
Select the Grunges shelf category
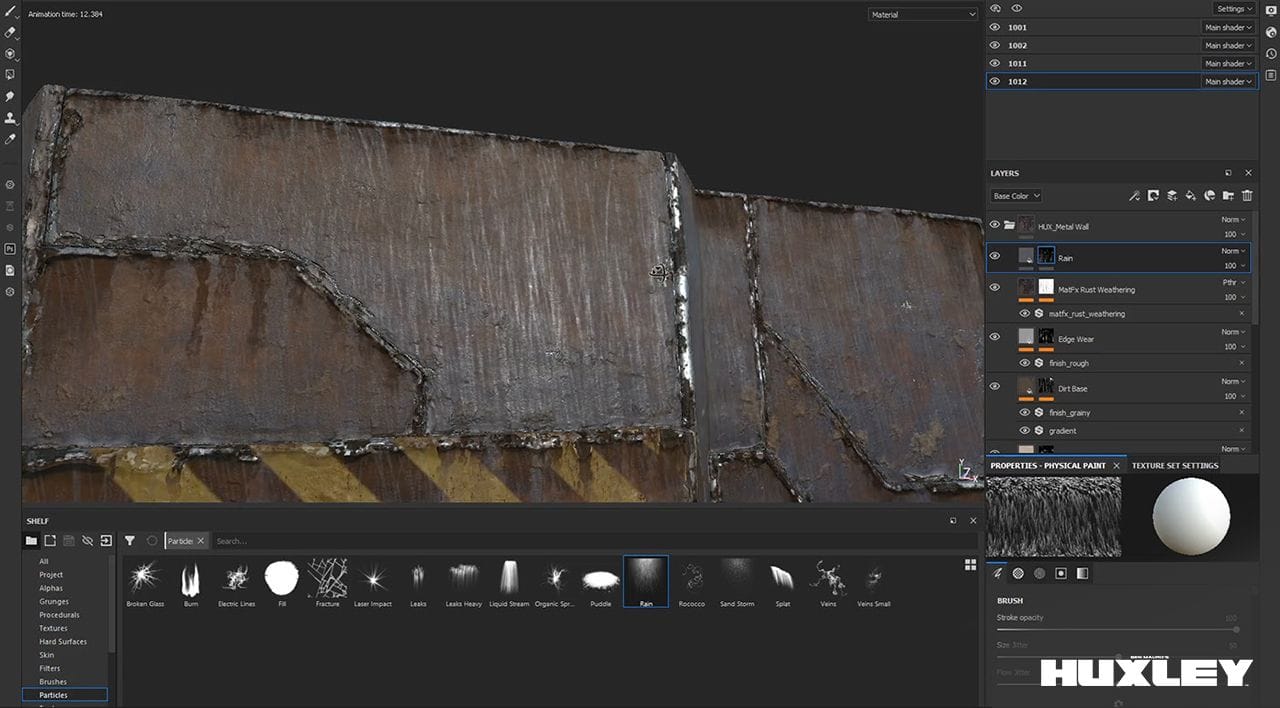point(54,602)
